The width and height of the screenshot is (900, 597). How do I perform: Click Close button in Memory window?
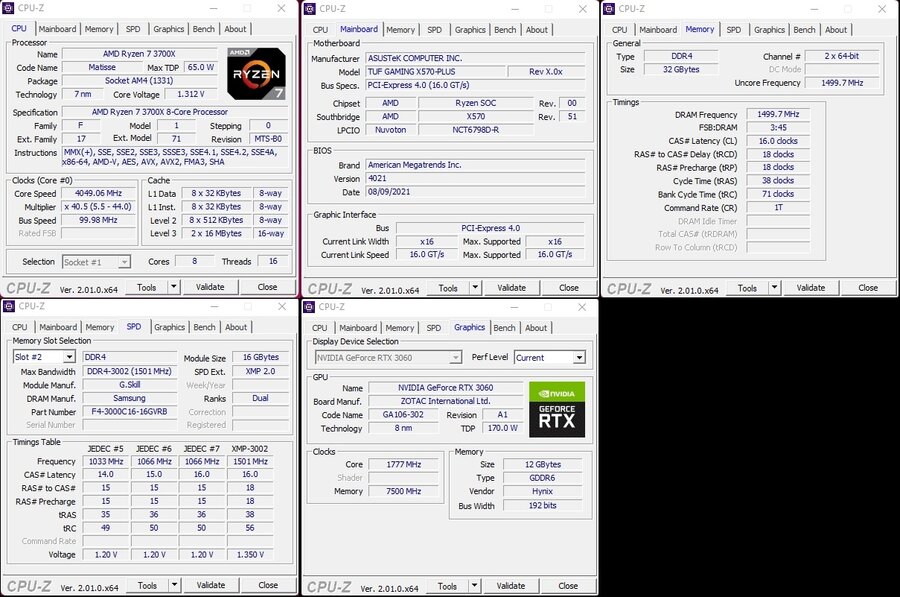pos(868,288)
